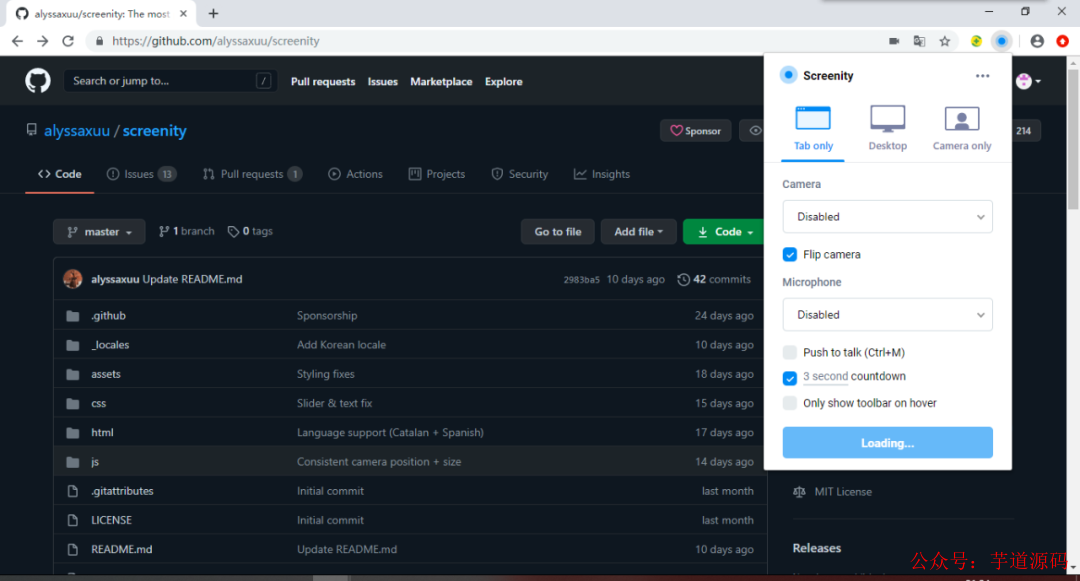Open the screenity repository name link
Screen dimensions: 1080x581
point(154,131)
